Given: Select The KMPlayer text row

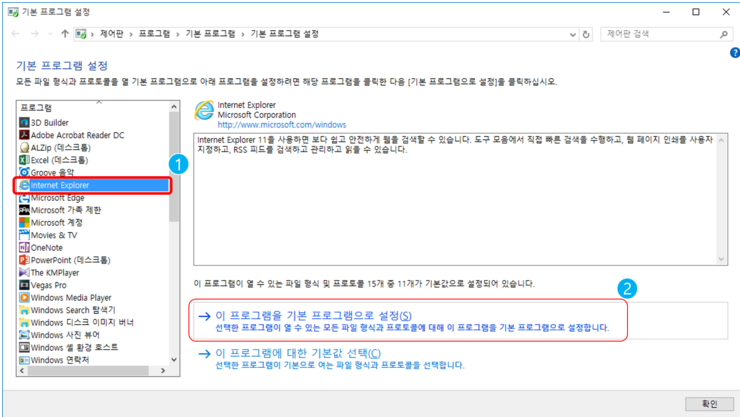Looking at the screenshot, I should coord(55,273).
